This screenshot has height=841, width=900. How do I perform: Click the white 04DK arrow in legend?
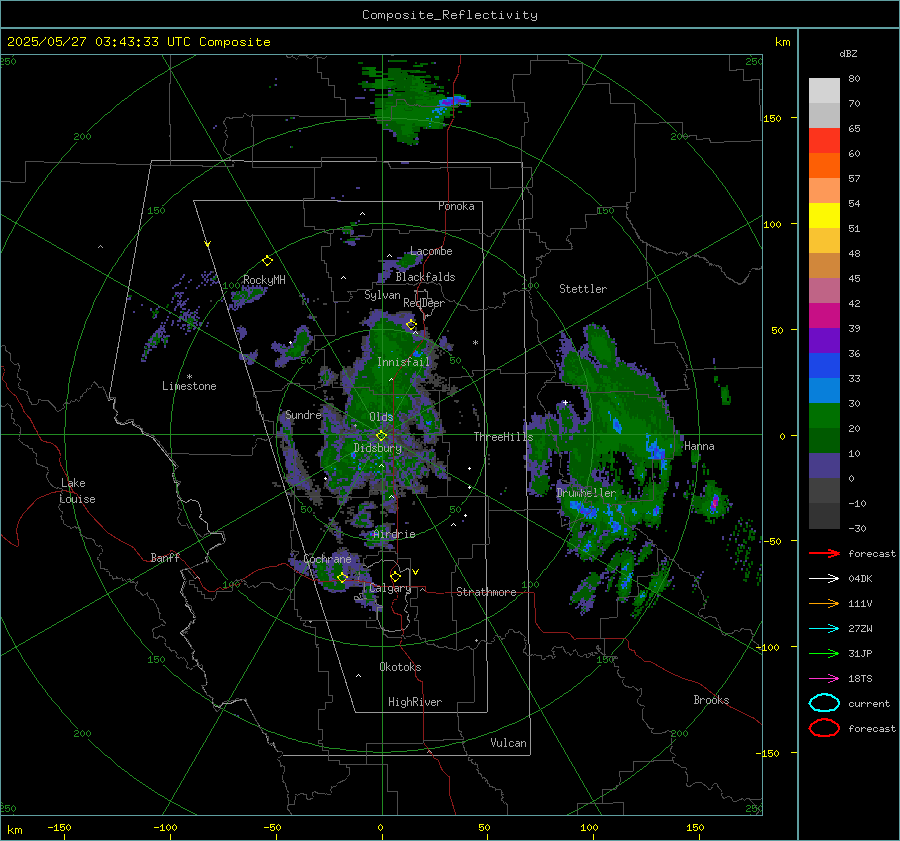click(824, 578)
